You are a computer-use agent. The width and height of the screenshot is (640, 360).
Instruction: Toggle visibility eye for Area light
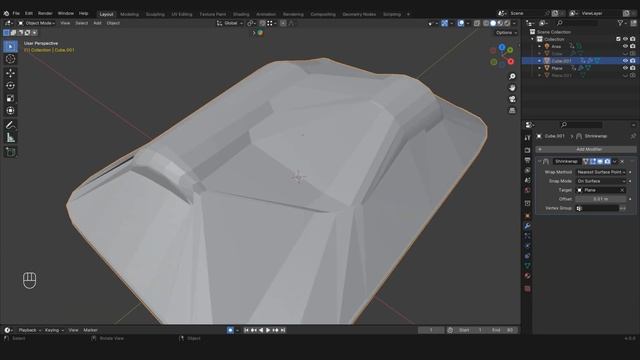pyautogui.click(x=625, y=46)
